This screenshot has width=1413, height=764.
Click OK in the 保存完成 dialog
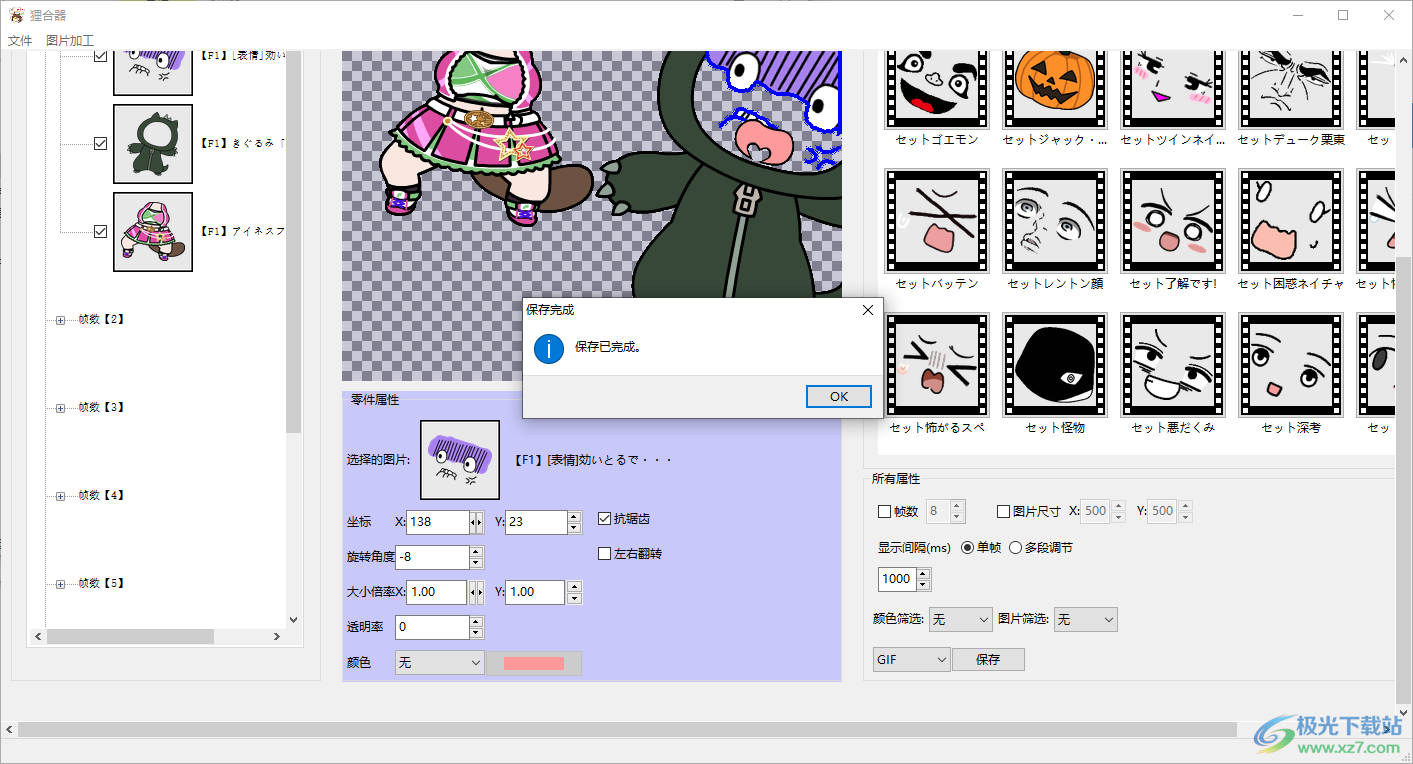(838, 397)
